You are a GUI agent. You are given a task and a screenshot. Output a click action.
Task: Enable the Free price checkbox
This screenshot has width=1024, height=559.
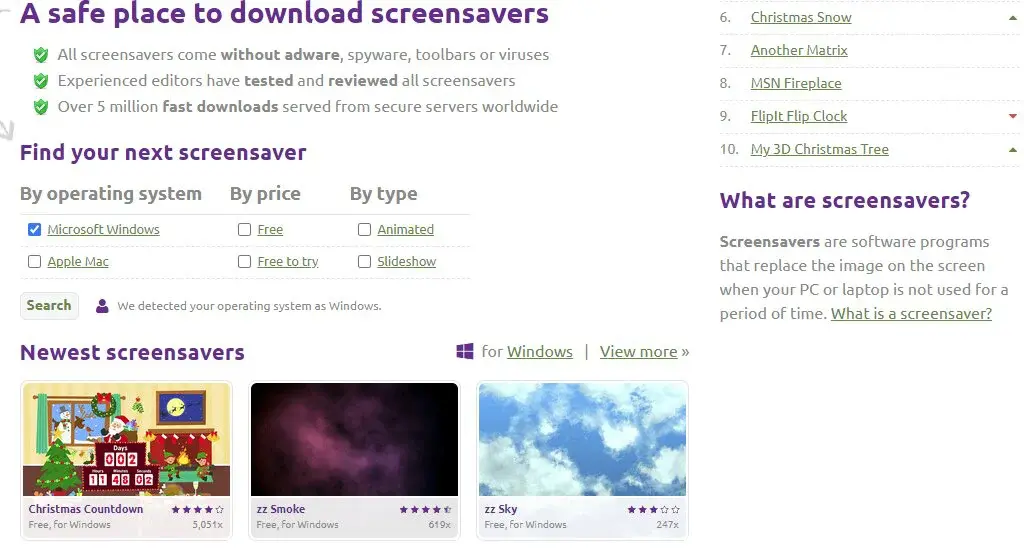point(244,229)
